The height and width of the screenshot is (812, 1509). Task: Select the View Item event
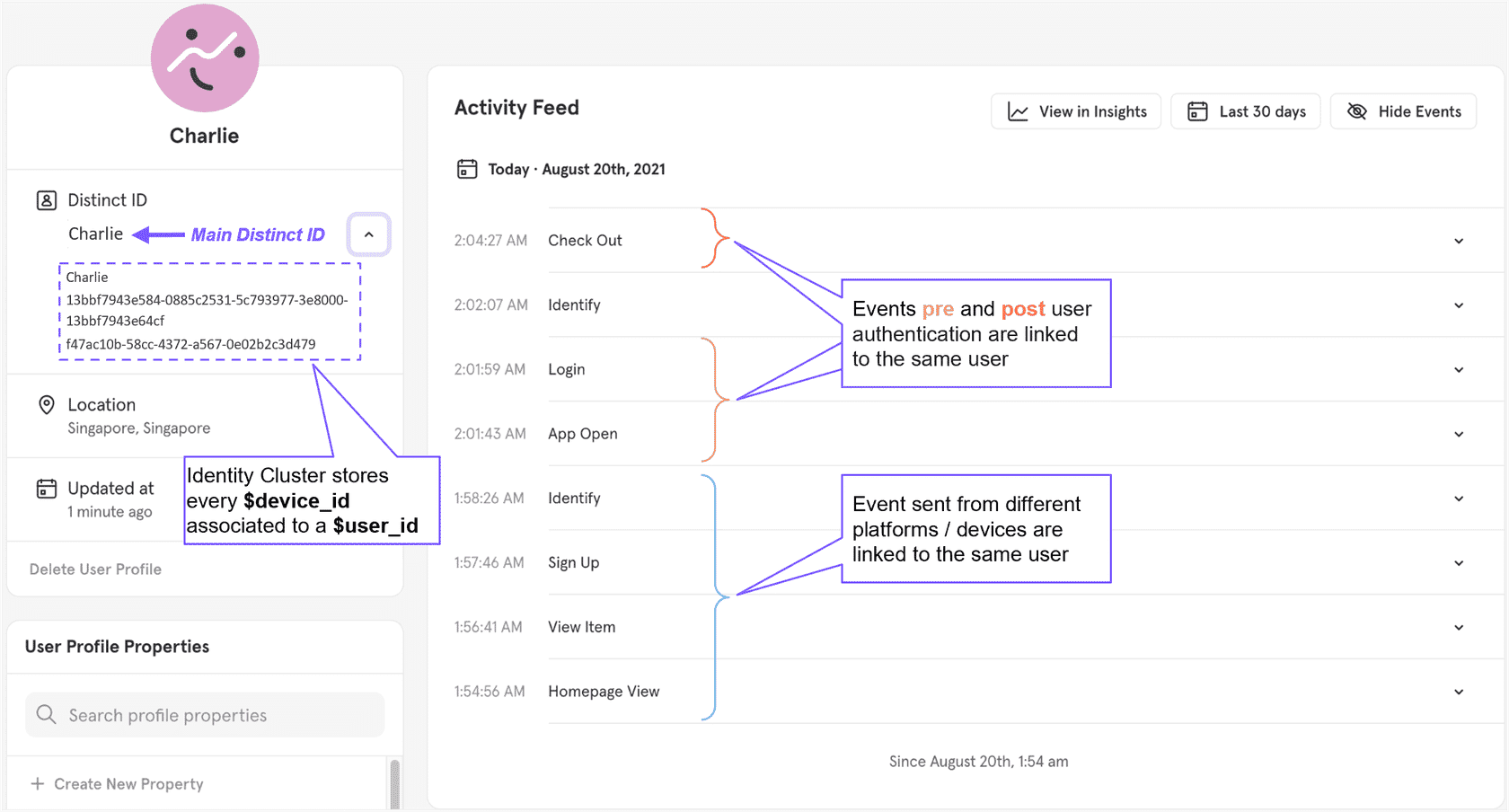point(582,627)
